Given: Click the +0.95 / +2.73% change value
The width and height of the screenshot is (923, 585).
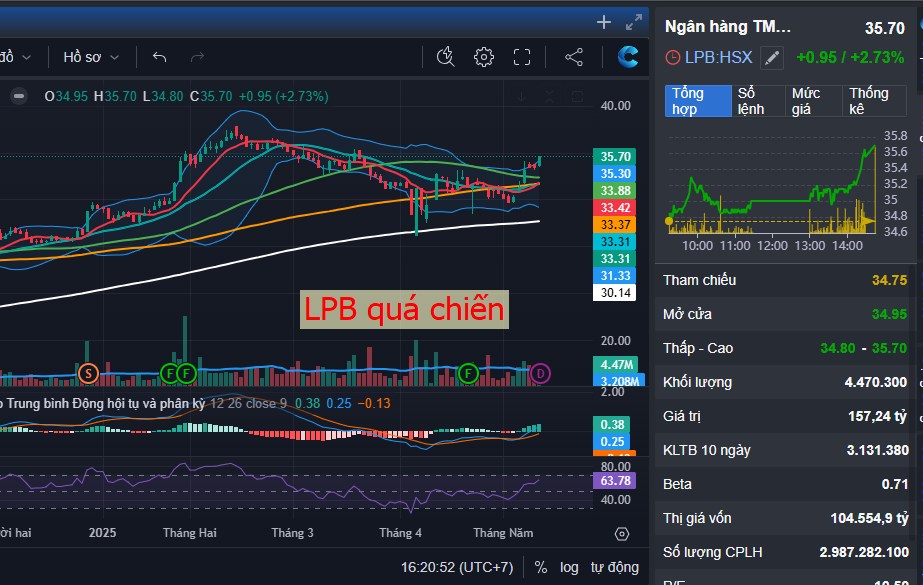Looking at the screenshot, I should 849,57.
